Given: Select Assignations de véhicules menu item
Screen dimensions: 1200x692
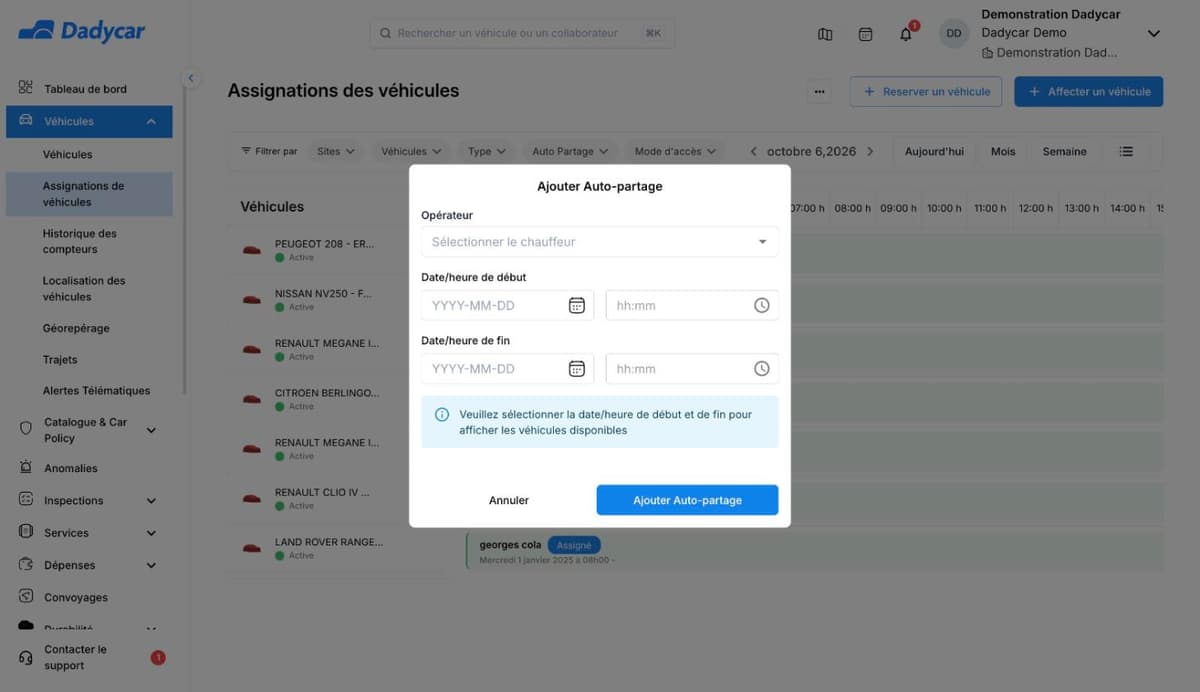Looking at the screenshot, I should point(89,194).
